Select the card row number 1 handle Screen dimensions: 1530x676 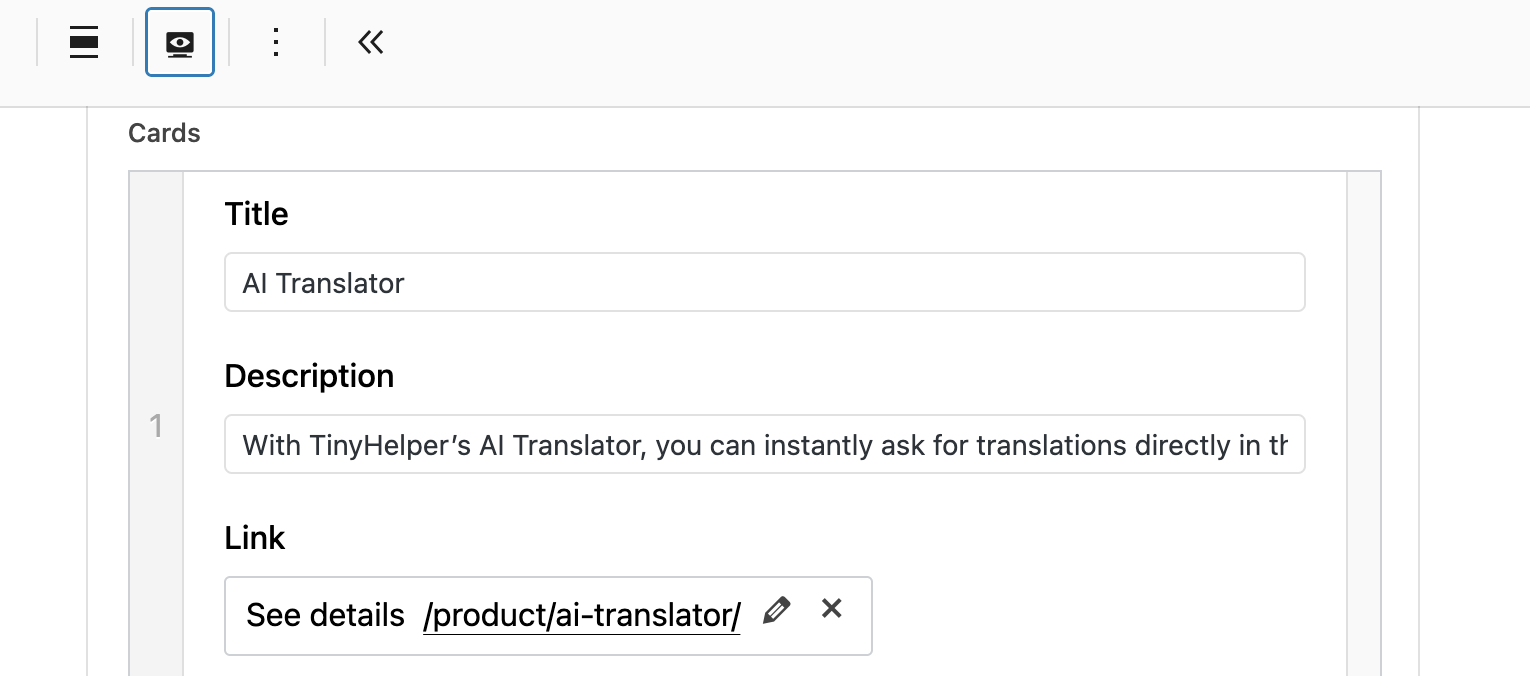pyautogui.click(x=156, y=427)
